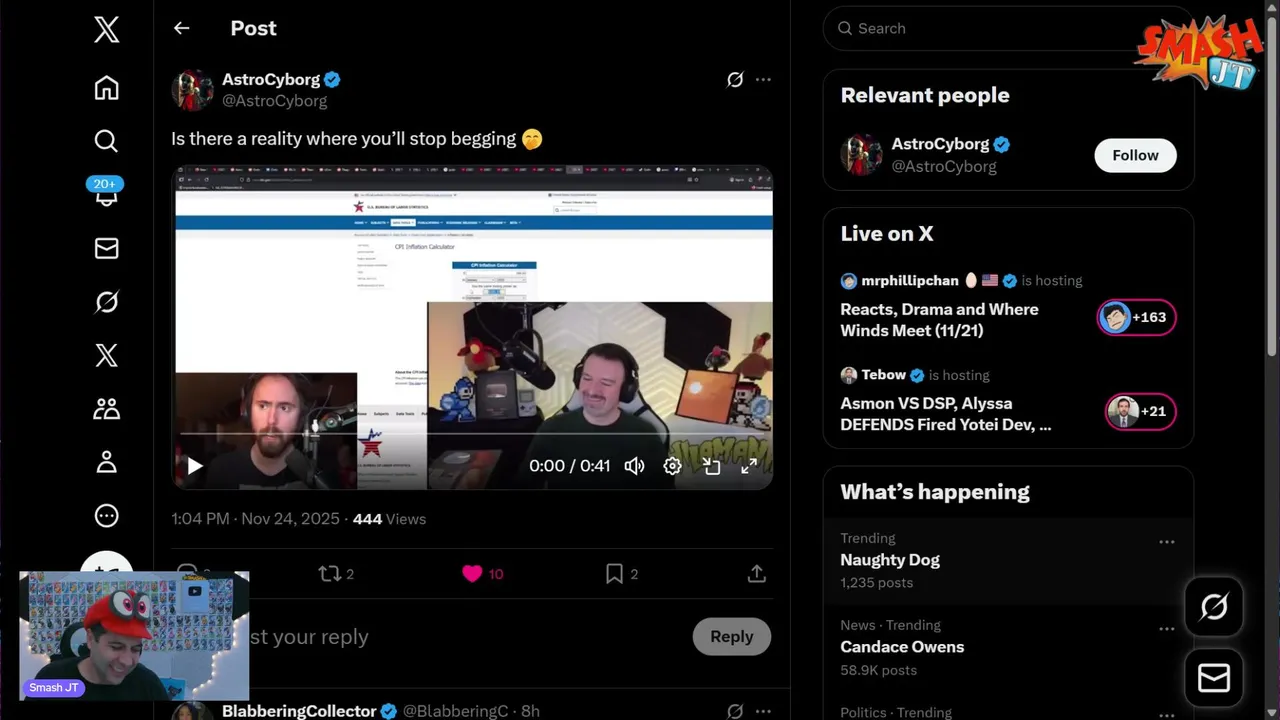1280x720 pixels.
Task: Mute the video volume
Action: tap(634, 466)
